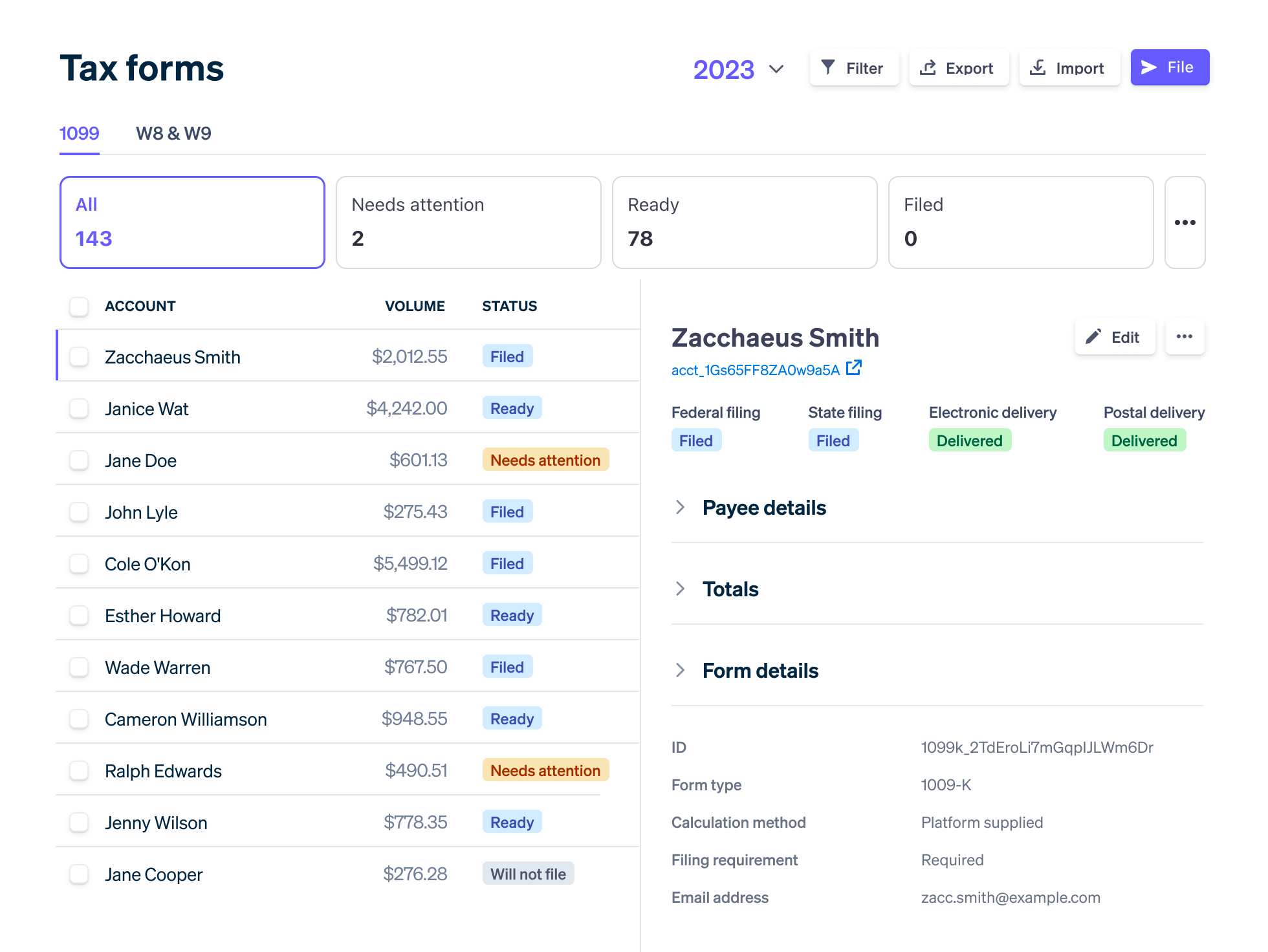Click the VOLUME column header

point(415,306)
